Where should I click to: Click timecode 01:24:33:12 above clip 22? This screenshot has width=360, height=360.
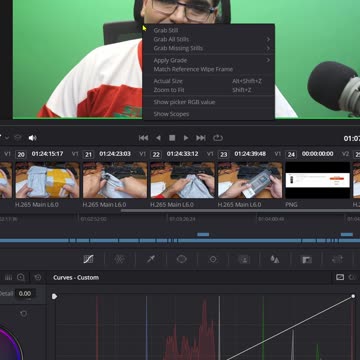click(183, 154)
